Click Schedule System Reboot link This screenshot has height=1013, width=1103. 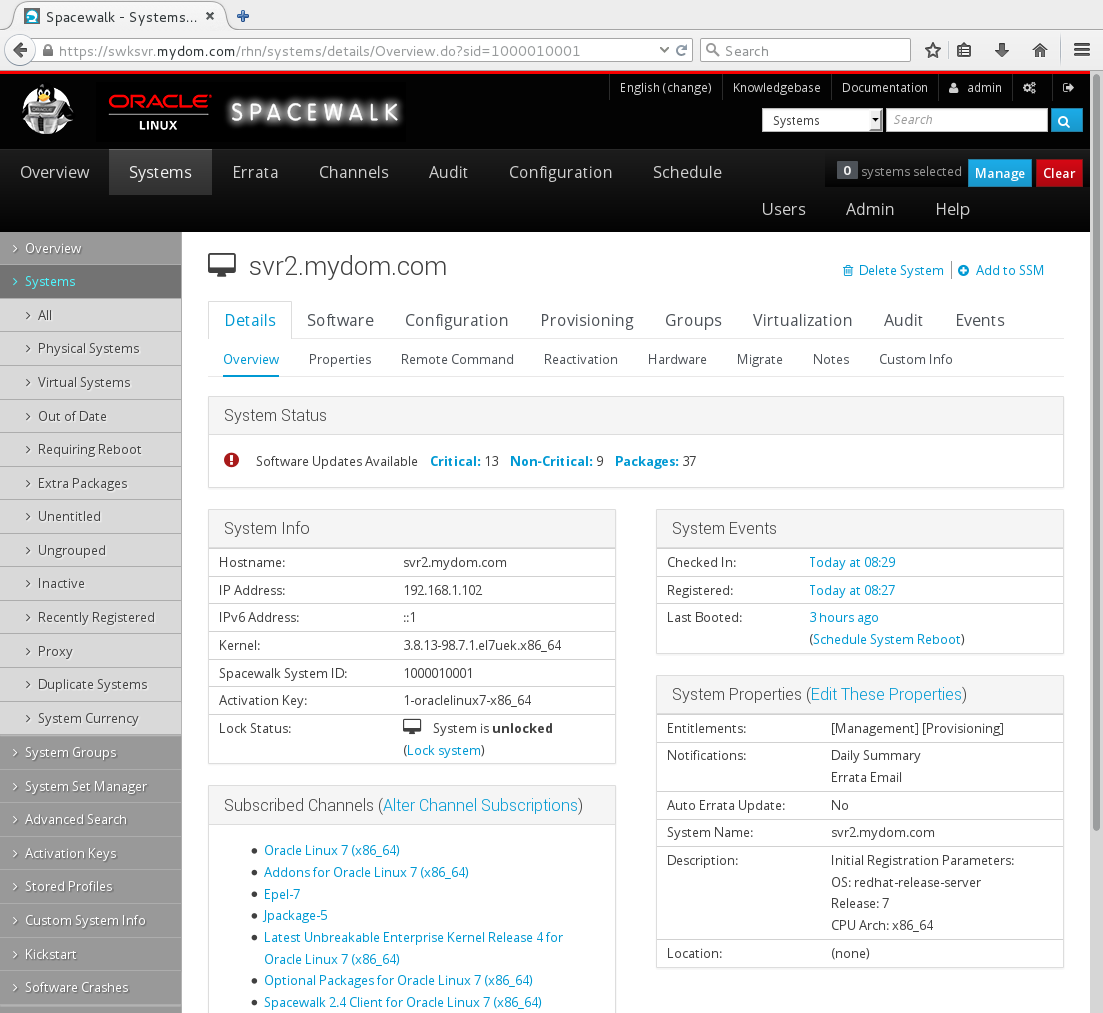[x=886, y=639]
